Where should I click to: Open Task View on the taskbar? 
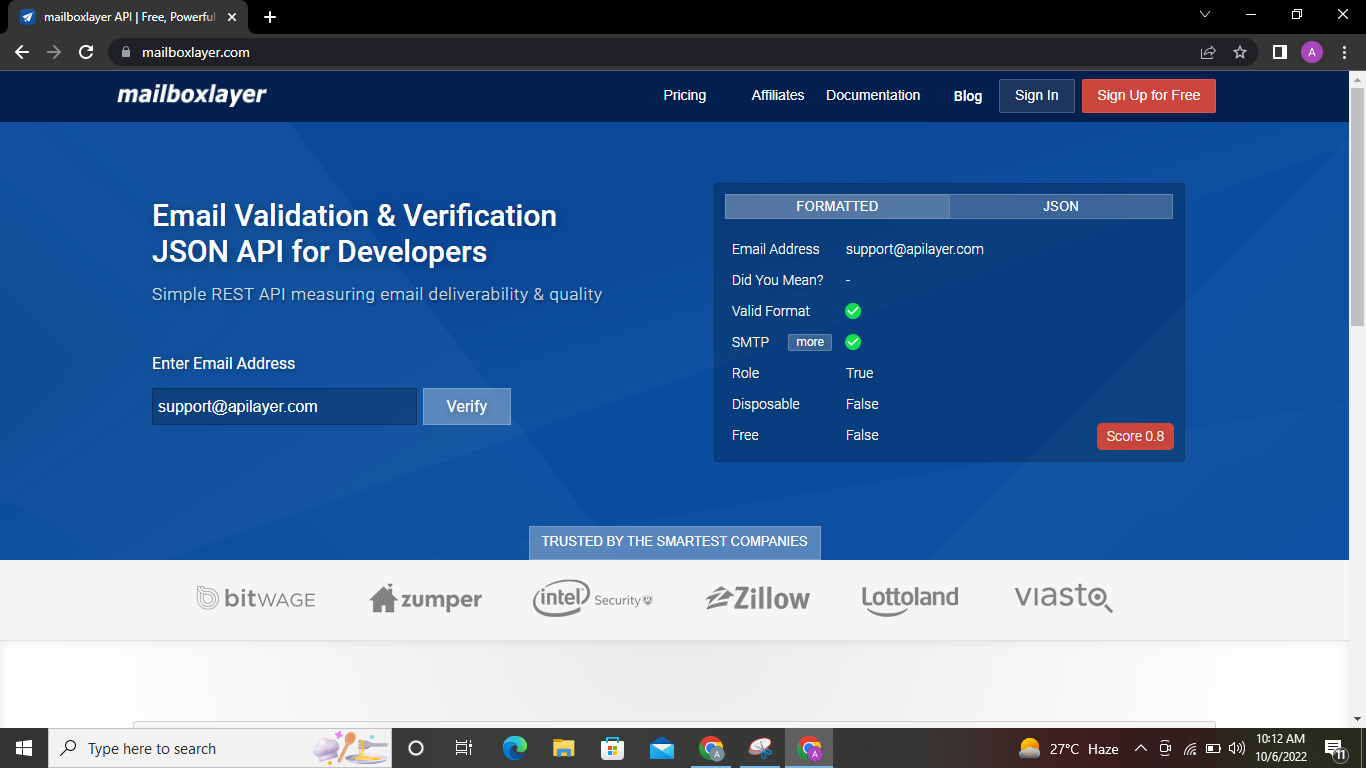(x=464, y=748)
